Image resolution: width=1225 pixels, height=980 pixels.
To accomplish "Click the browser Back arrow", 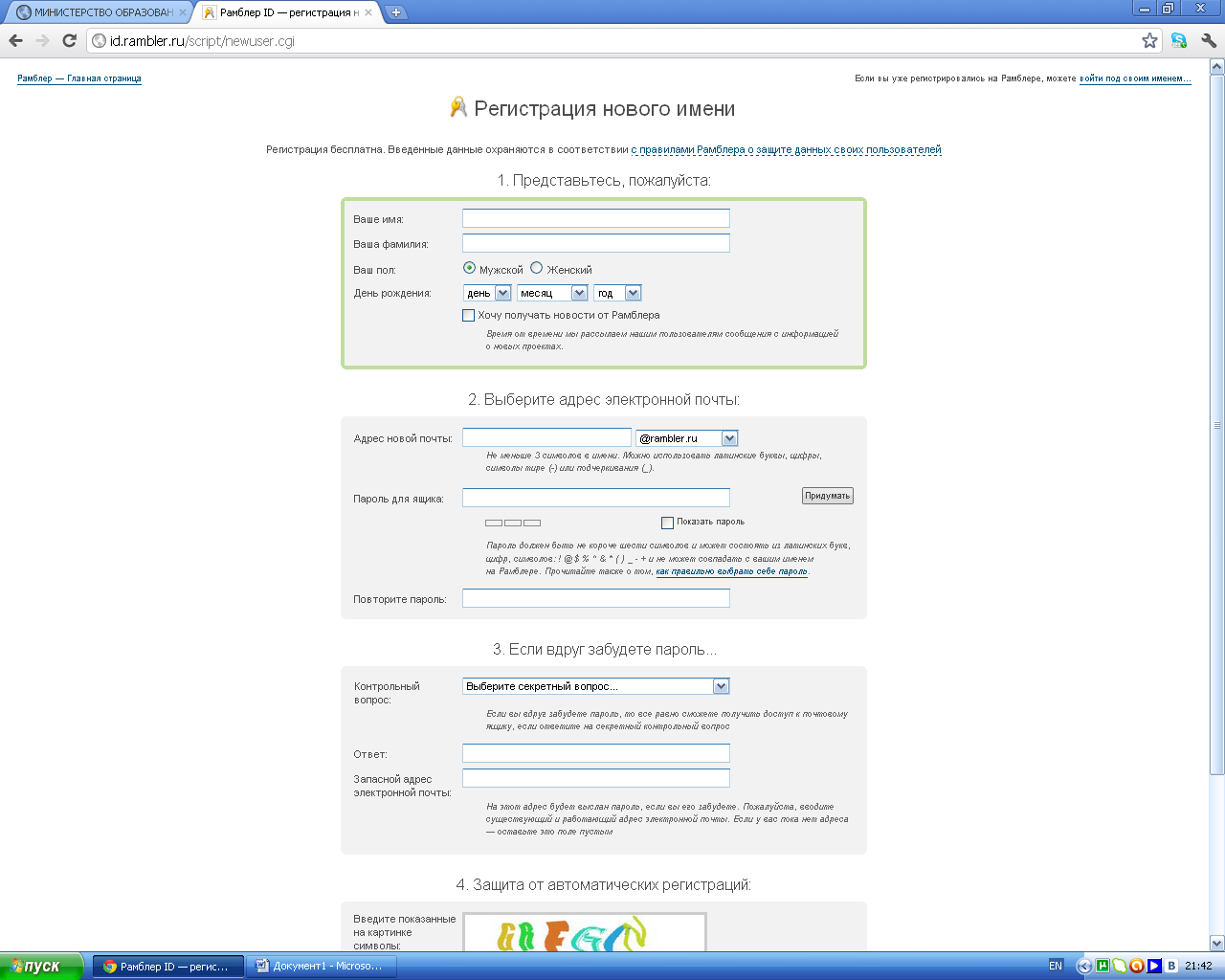I will pos(15,40).
